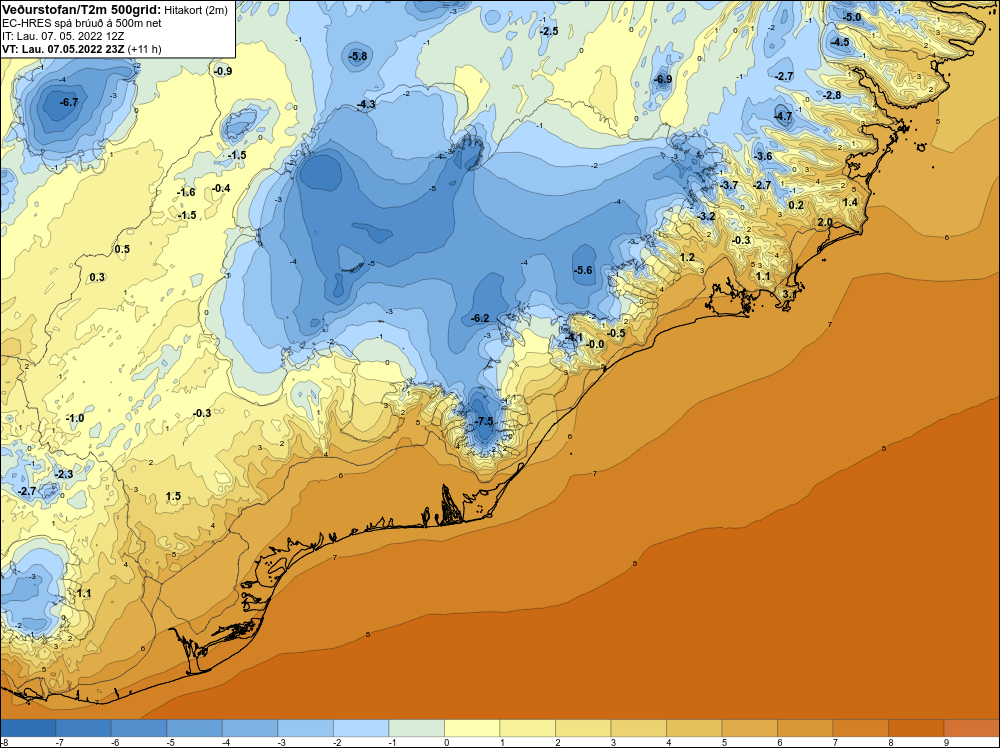Pick the pale green legend swatch between -1 and 0
The width and height of the screenshot is (1000, 748).
click(x=416, y=728)
